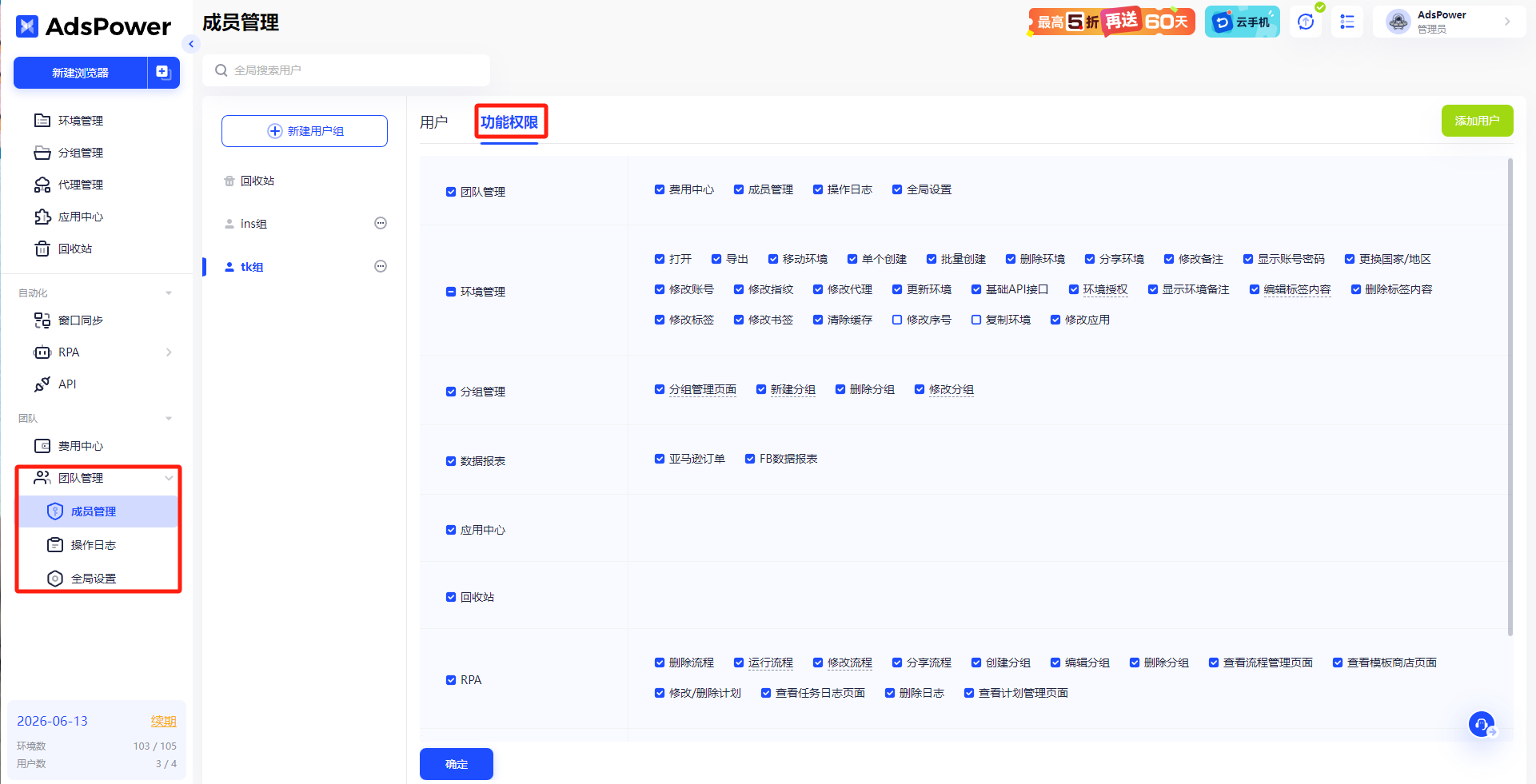Screen dimensions: 1536x784
Task: Uncheck the 删除日志 permission
Action: pos(890,693)
